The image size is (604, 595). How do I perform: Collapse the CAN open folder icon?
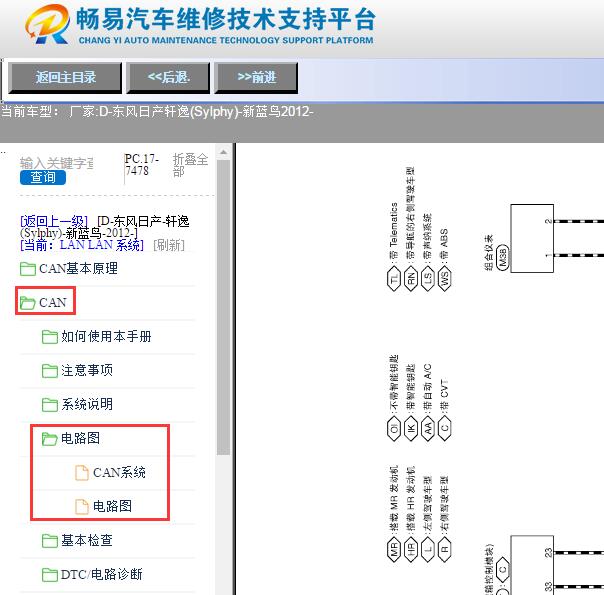pos(28,303)
